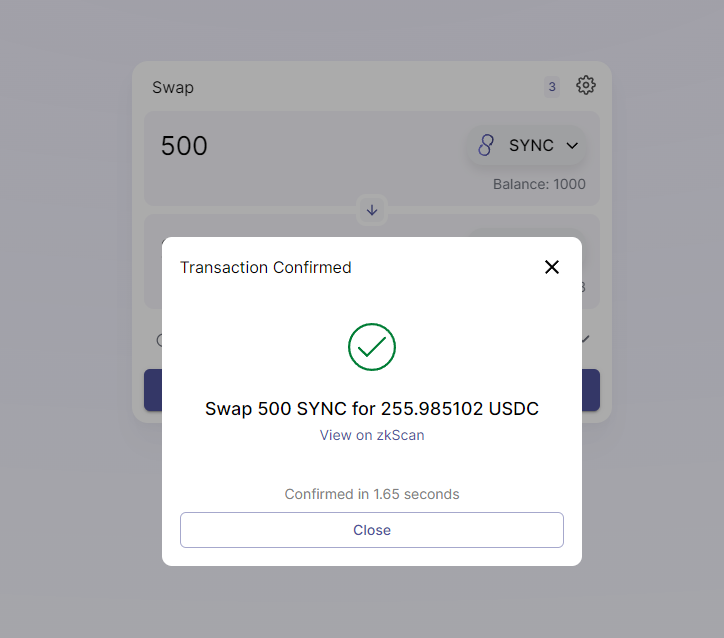Click the Transaction Confirmed title
The height and width of the screenshot is (638, 724).
(x=265, y=267)
